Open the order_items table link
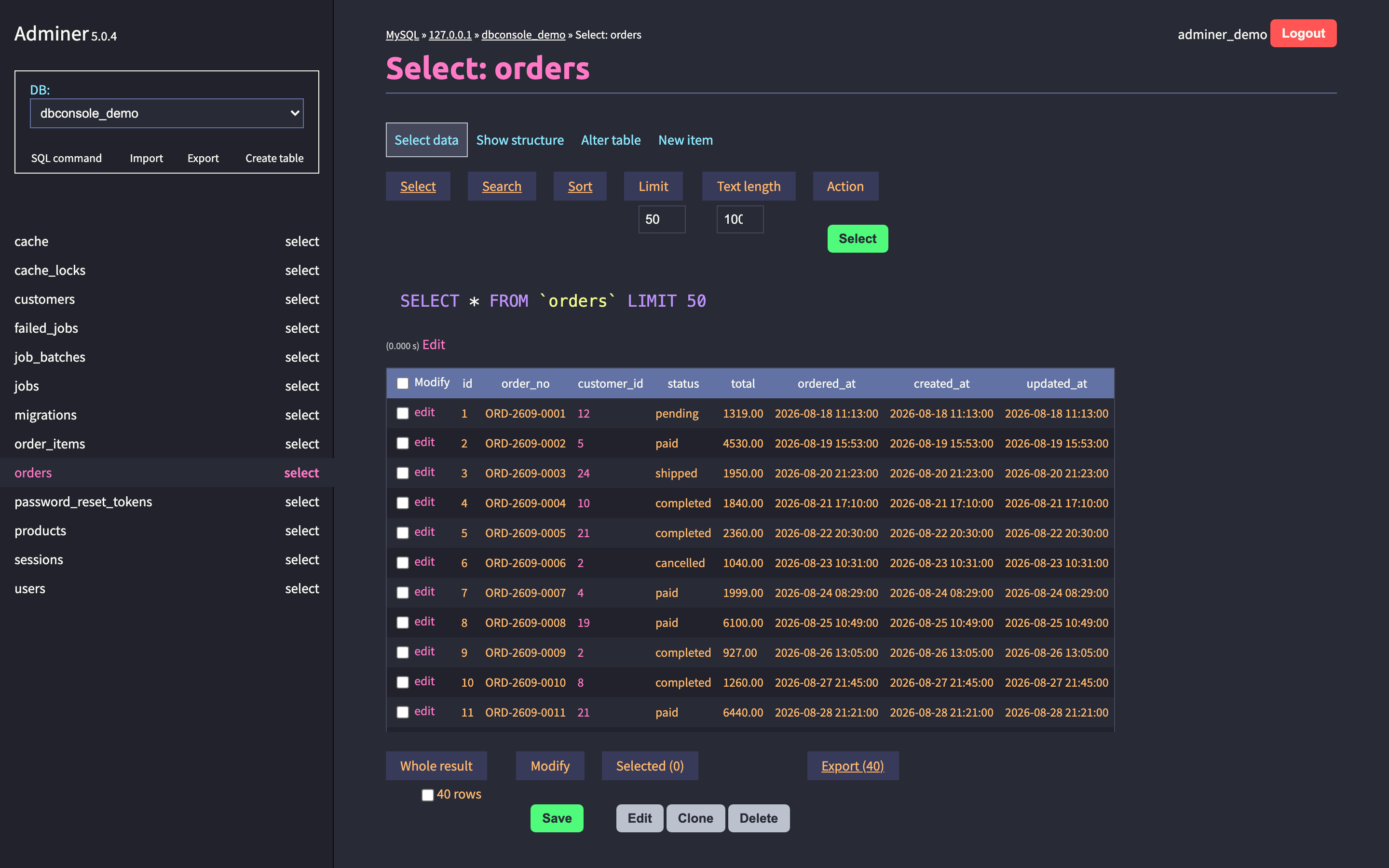The image size is (1389, 868). [50, 444]
